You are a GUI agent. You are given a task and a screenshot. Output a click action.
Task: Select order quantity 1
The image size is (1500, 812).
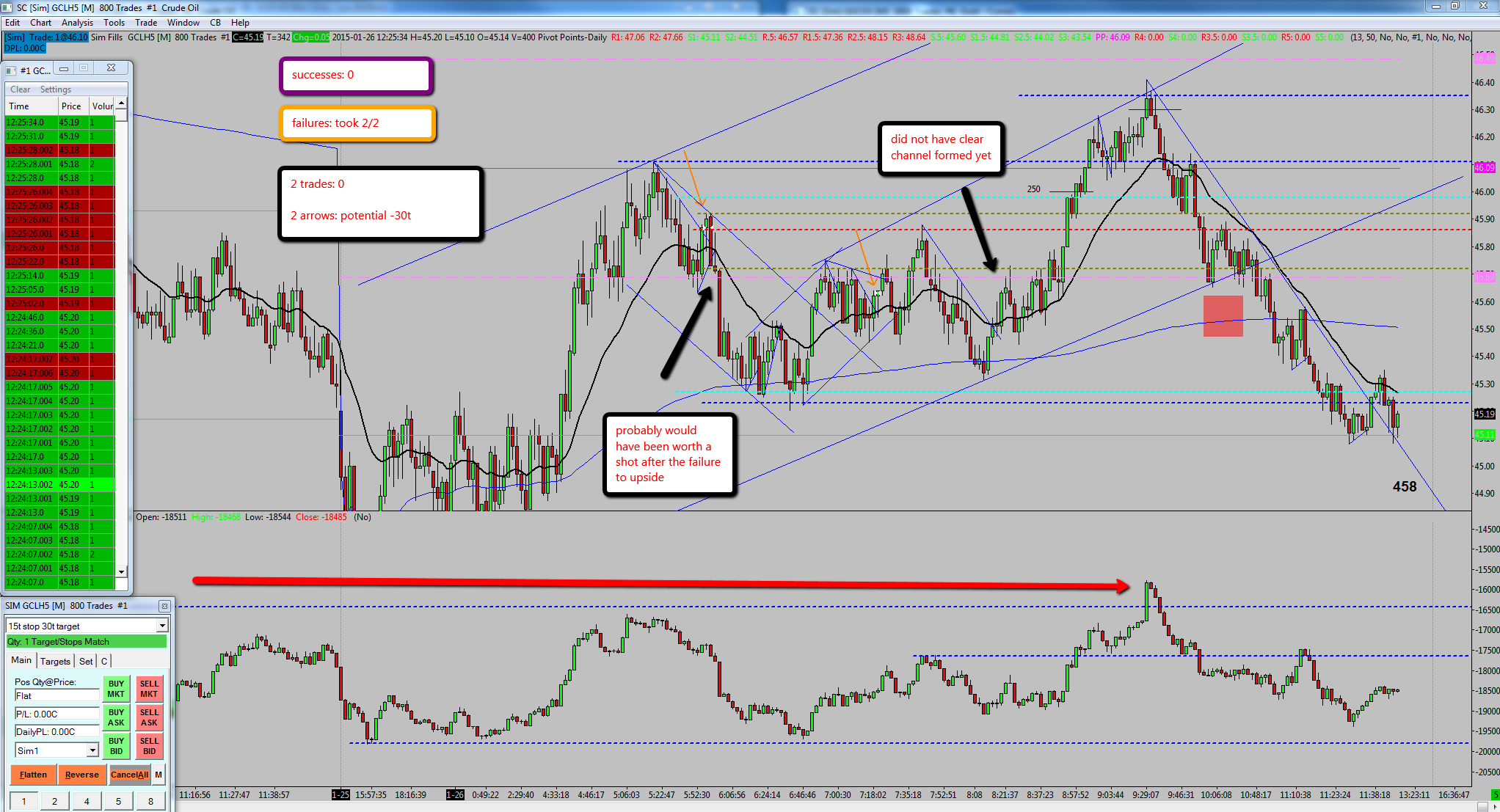click(23, 801)
